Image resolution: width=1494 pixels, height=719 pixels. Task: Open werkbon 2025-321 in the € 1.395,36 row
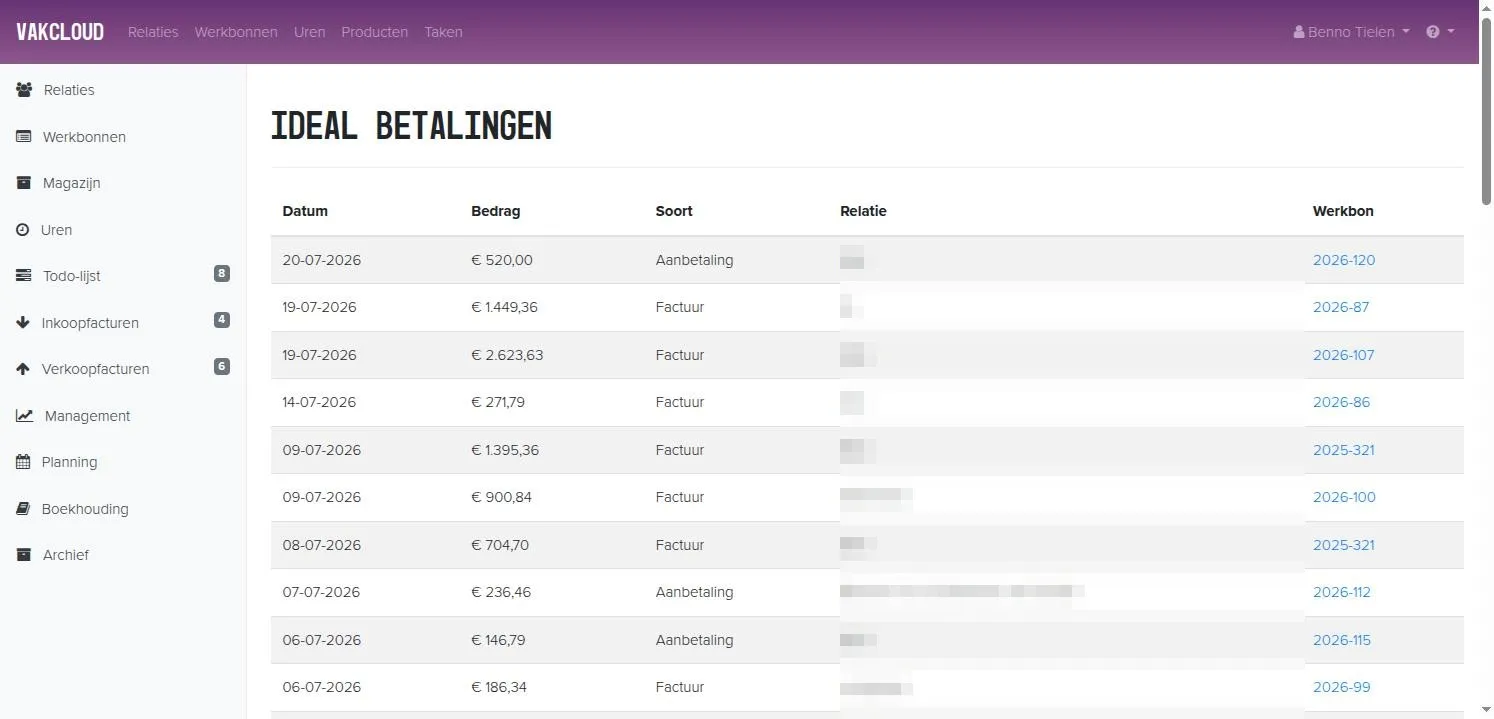pos(1344,450)
